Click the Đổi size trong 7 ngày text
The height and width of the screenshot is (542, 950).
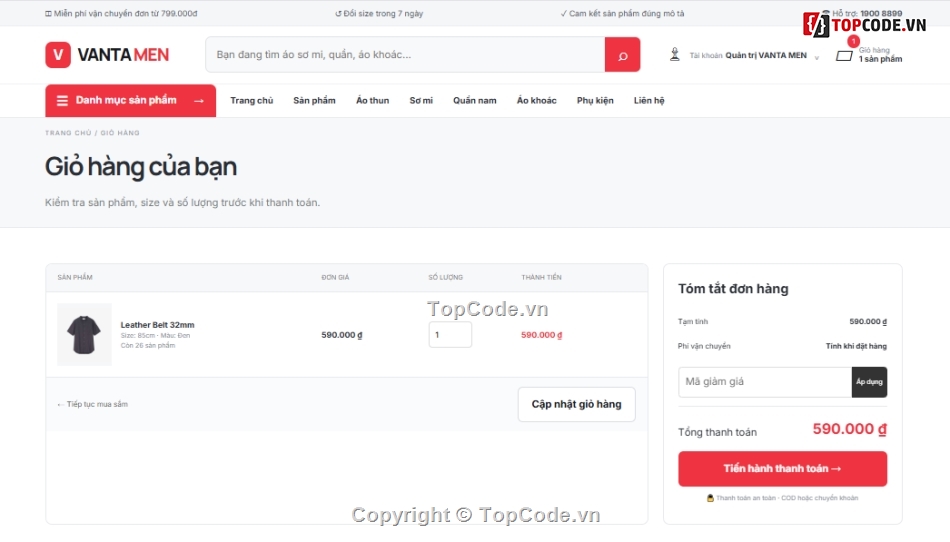coord(379,13)
